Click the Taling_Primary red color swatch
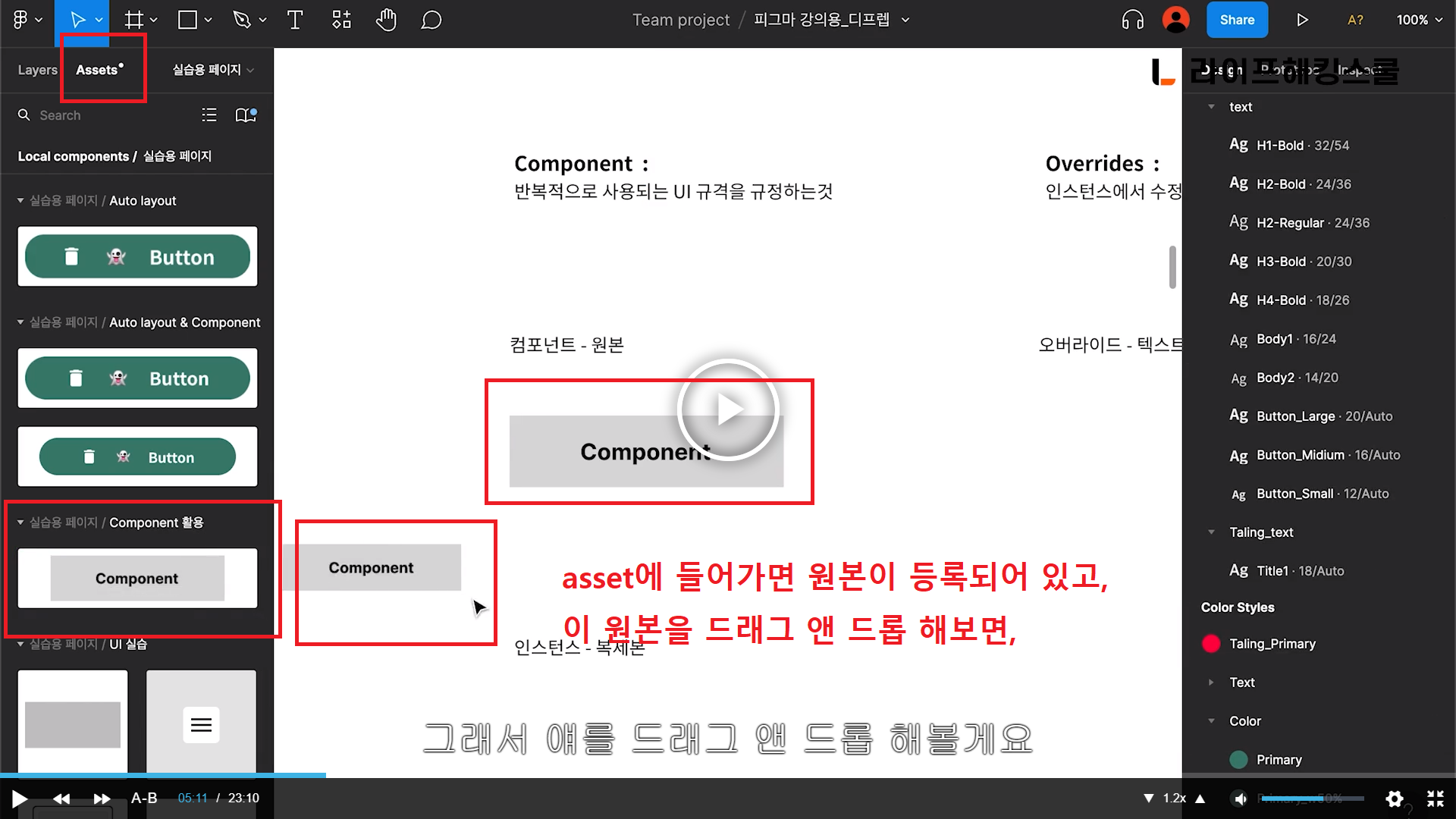This screenshot has height=819, width=1456. tap(1211, 644)
